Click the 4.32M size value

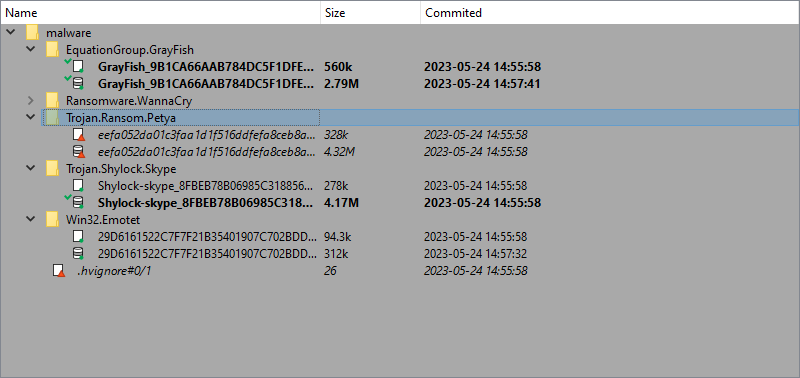[340, 152]
